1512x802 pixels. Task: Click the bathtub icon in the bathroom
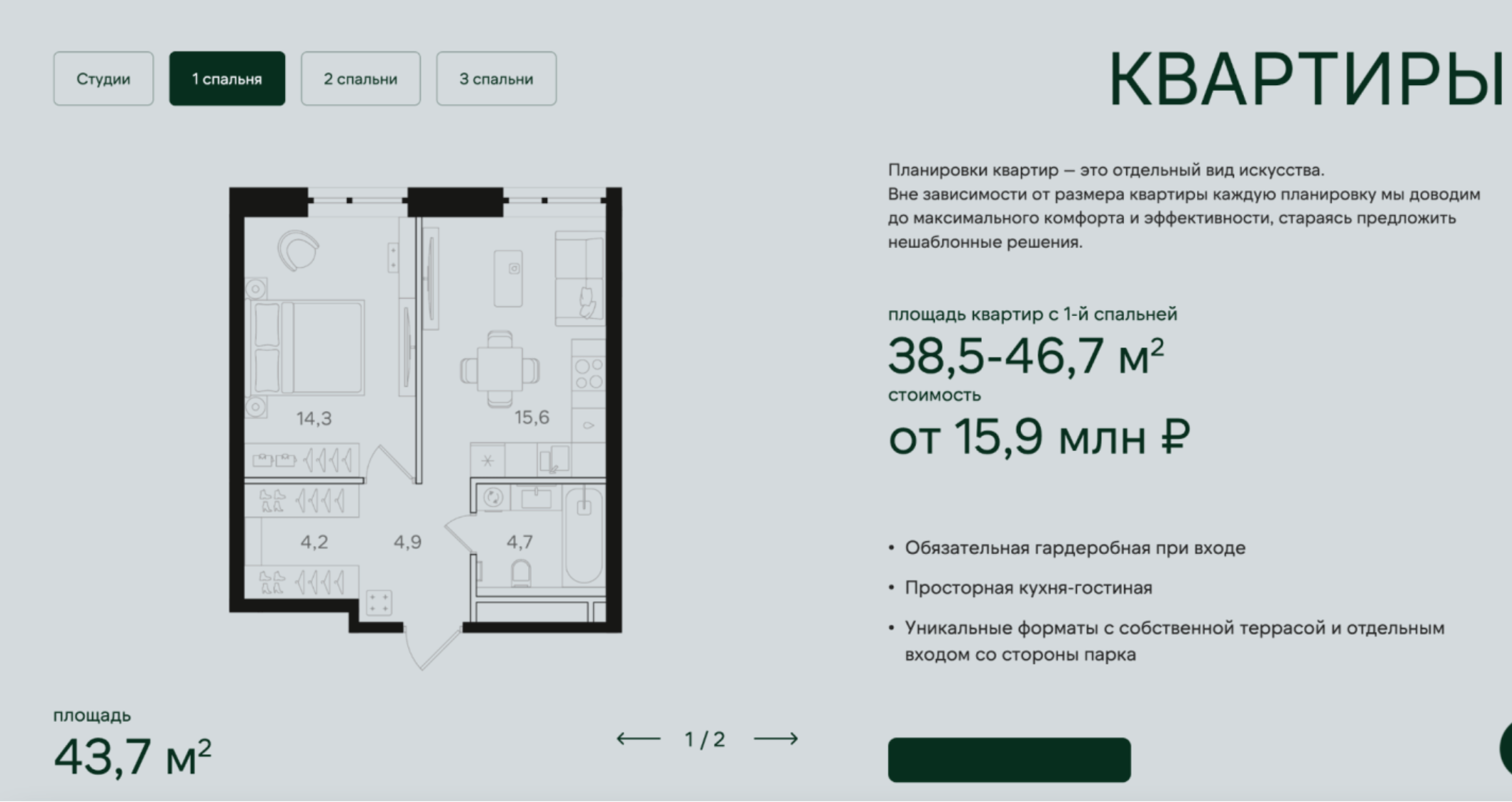584,535
